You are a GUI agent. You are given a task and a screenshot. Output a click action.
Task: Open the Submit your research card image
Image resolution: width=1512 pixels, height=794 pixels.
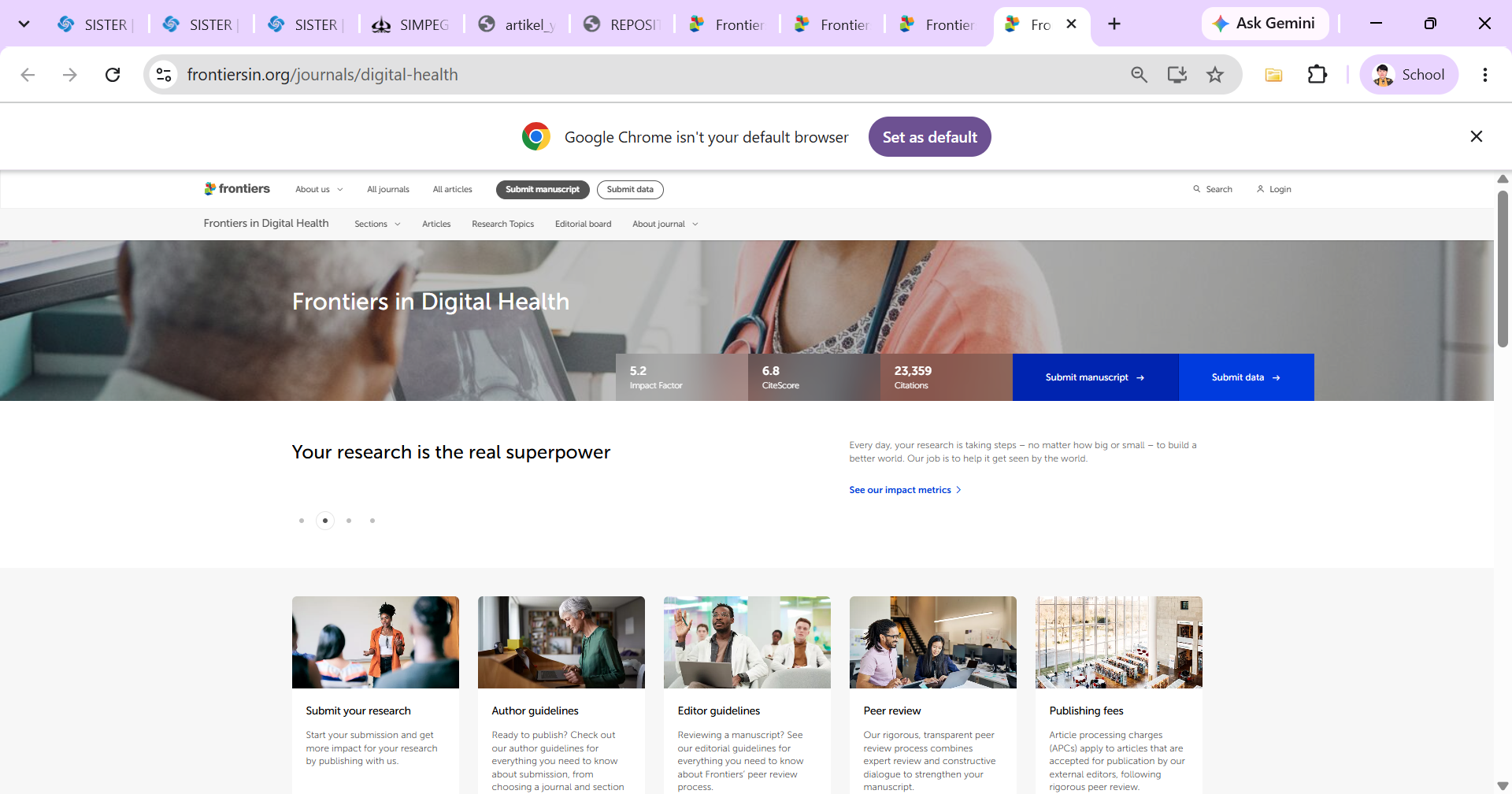376,642
